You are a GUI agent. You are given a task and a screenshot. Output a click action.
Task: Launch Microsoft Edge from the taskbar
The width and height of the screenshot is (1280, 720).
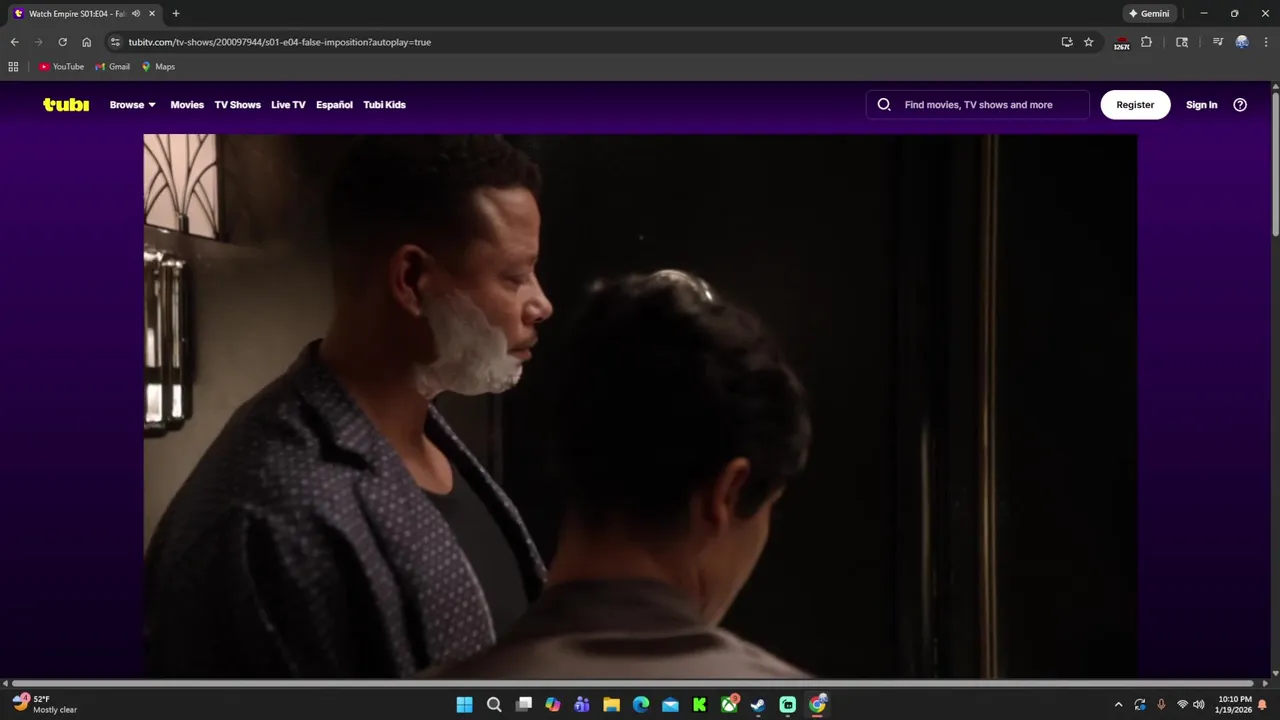[641, 705]
